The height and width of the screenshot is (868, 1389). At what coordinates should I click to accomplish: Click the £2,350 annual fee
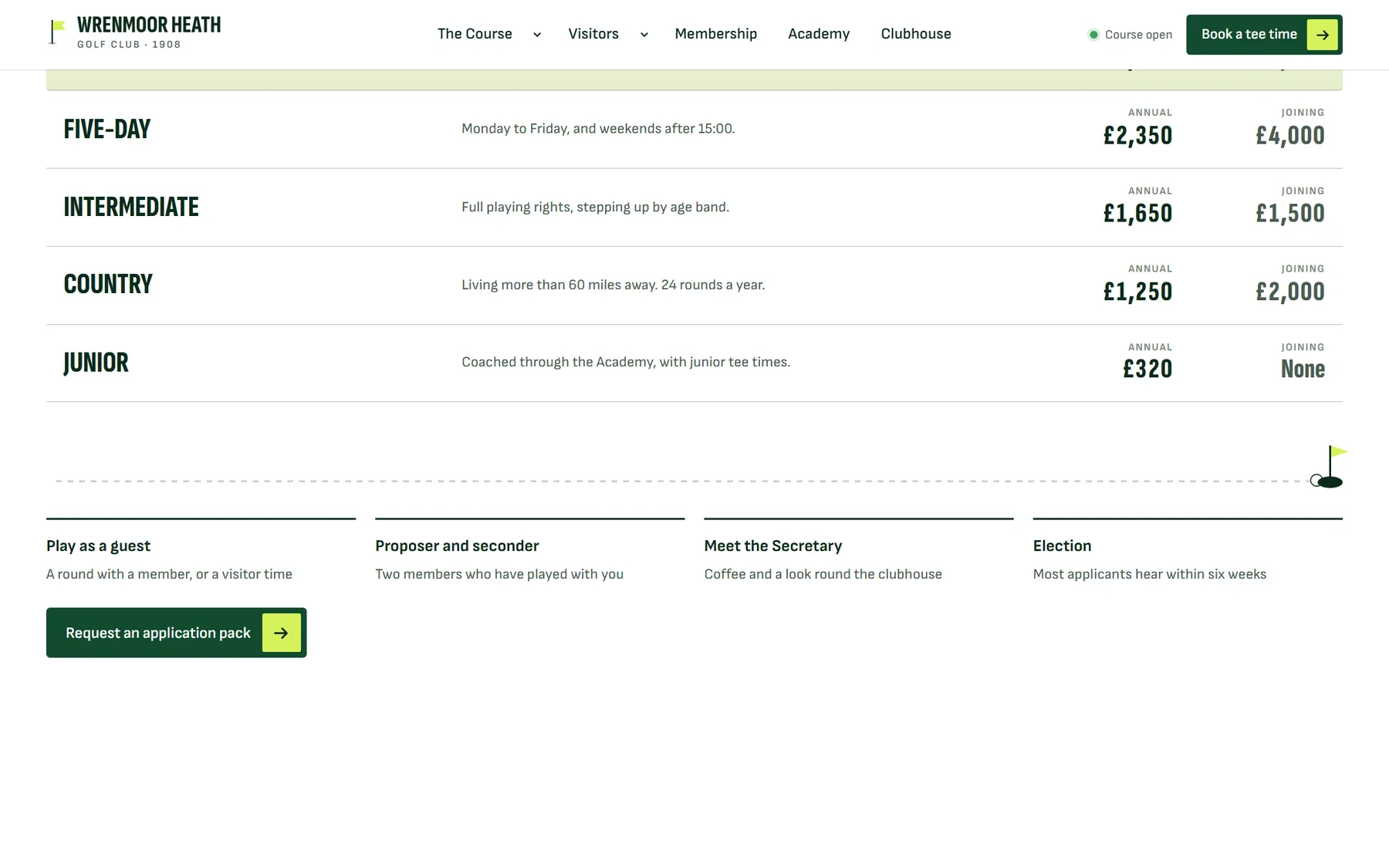(x=1137, y=136)
